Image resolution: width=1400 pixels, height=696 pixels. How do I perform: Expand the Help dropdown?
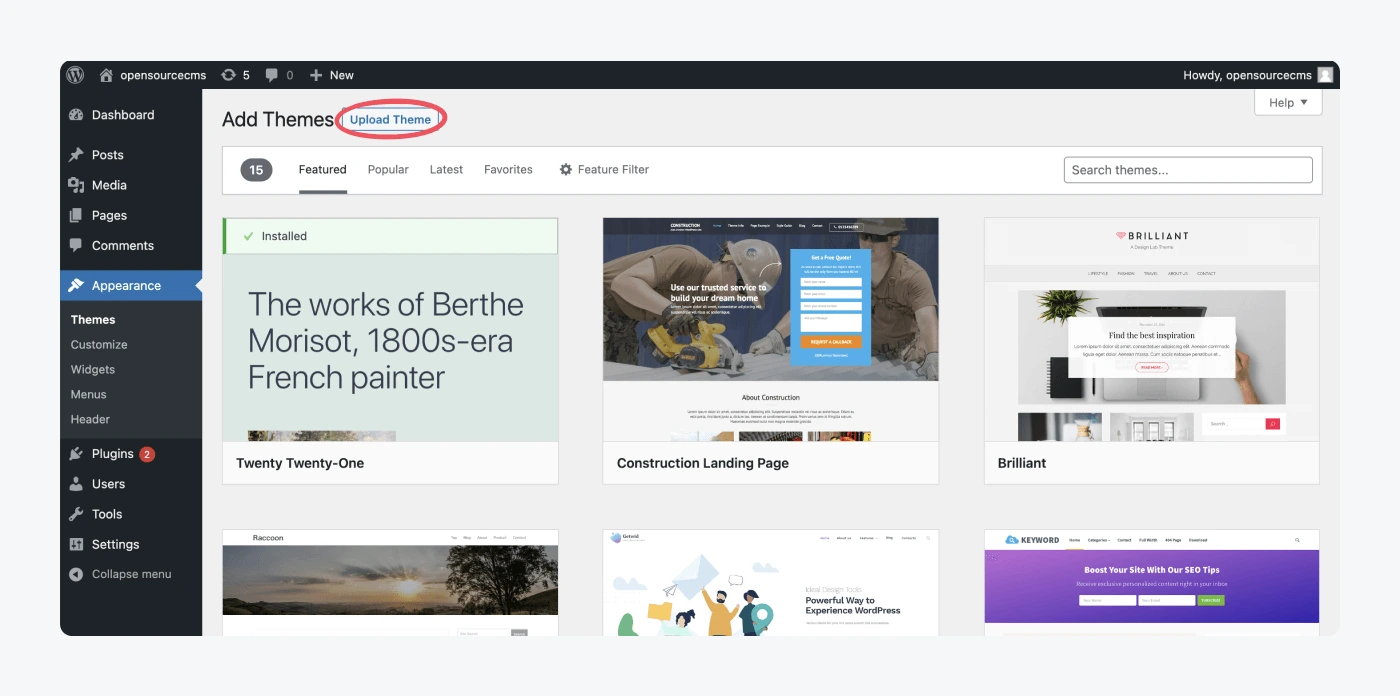[1288, 103]
